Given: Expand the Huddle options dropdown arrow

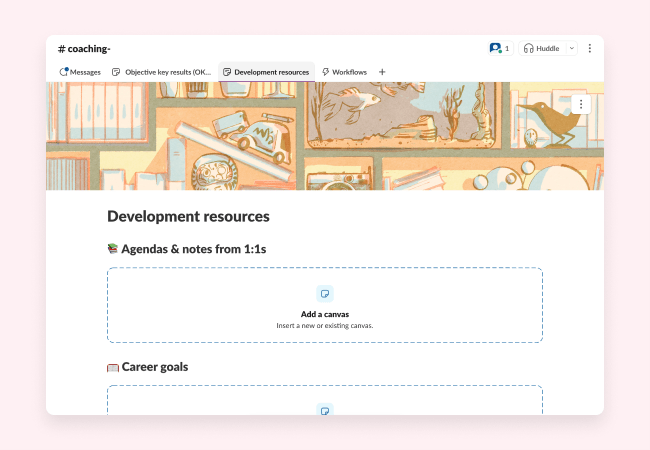Looking at the screenshot, I should point(572,48).
